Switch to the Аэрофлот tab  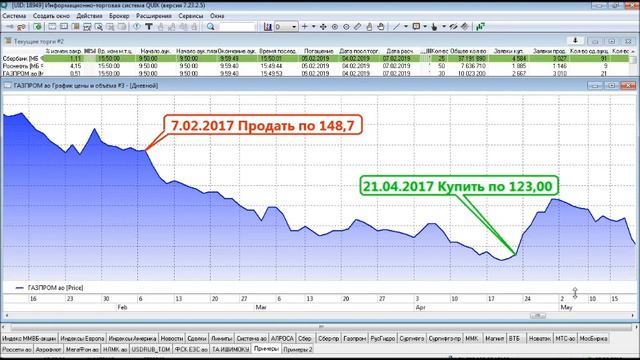48,349
